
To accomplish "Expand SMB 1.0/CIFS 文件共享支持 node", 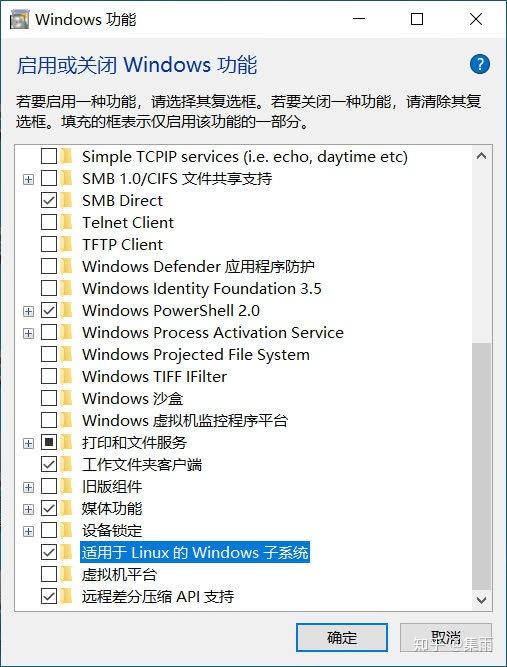I will [28, 180].
